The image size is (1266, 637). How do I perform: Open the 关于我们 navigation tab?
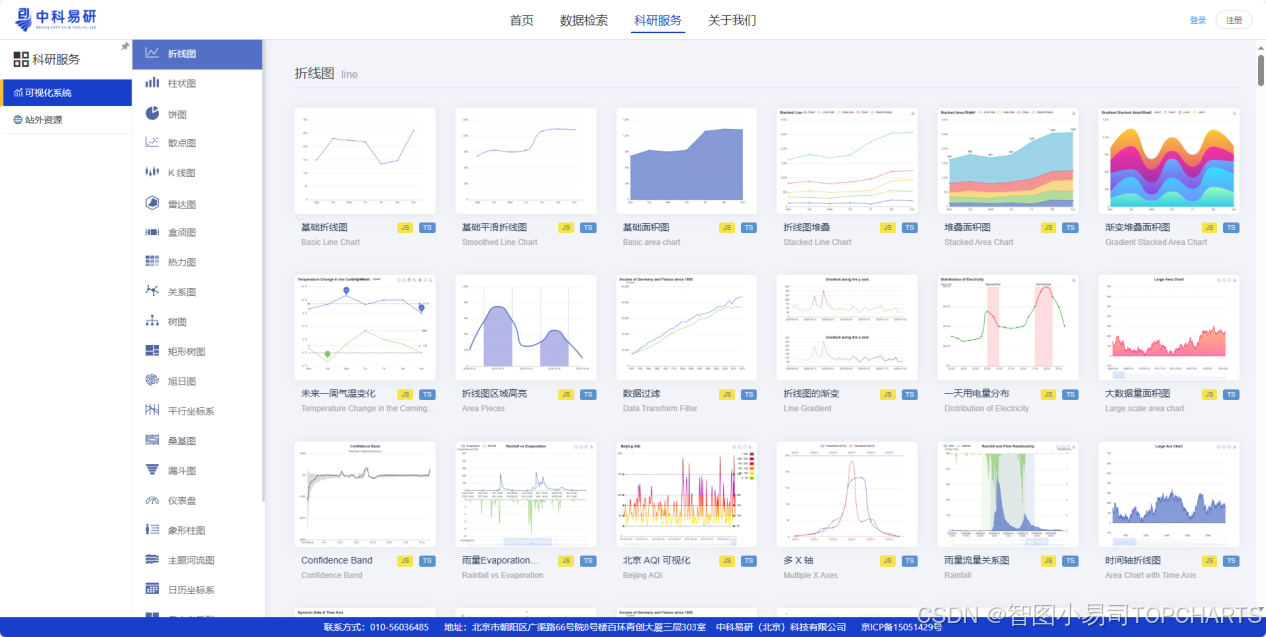point(732,20)
